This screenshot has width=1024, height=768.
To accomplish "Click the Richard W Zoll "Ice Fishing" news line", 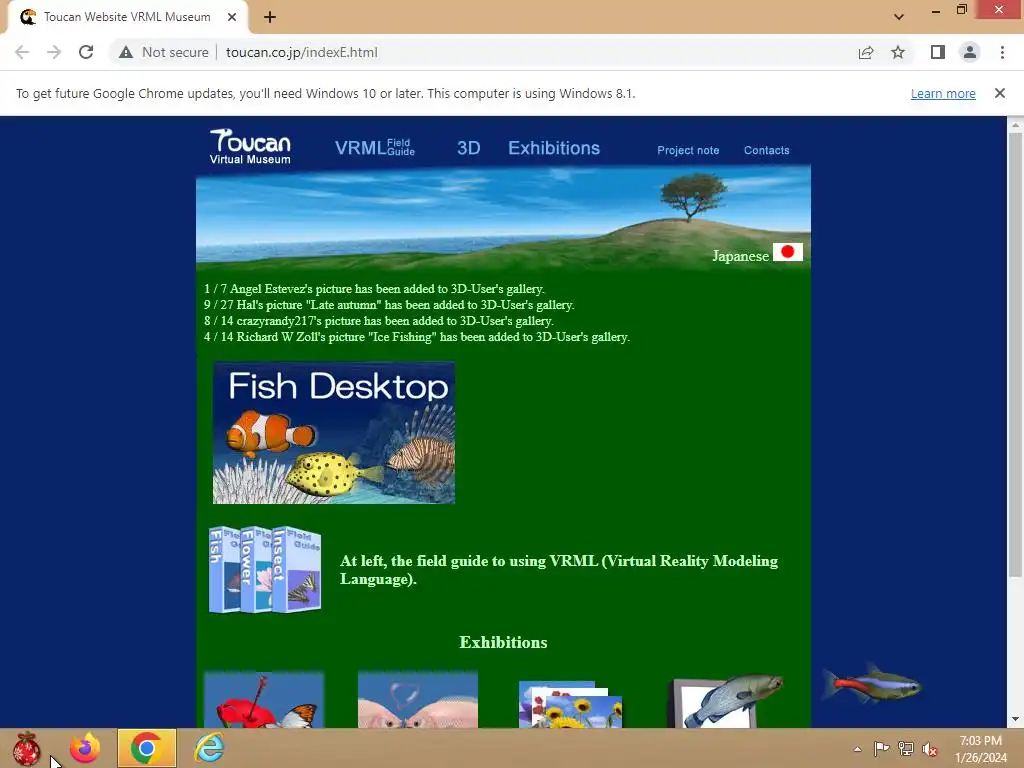I will point(416,337).
